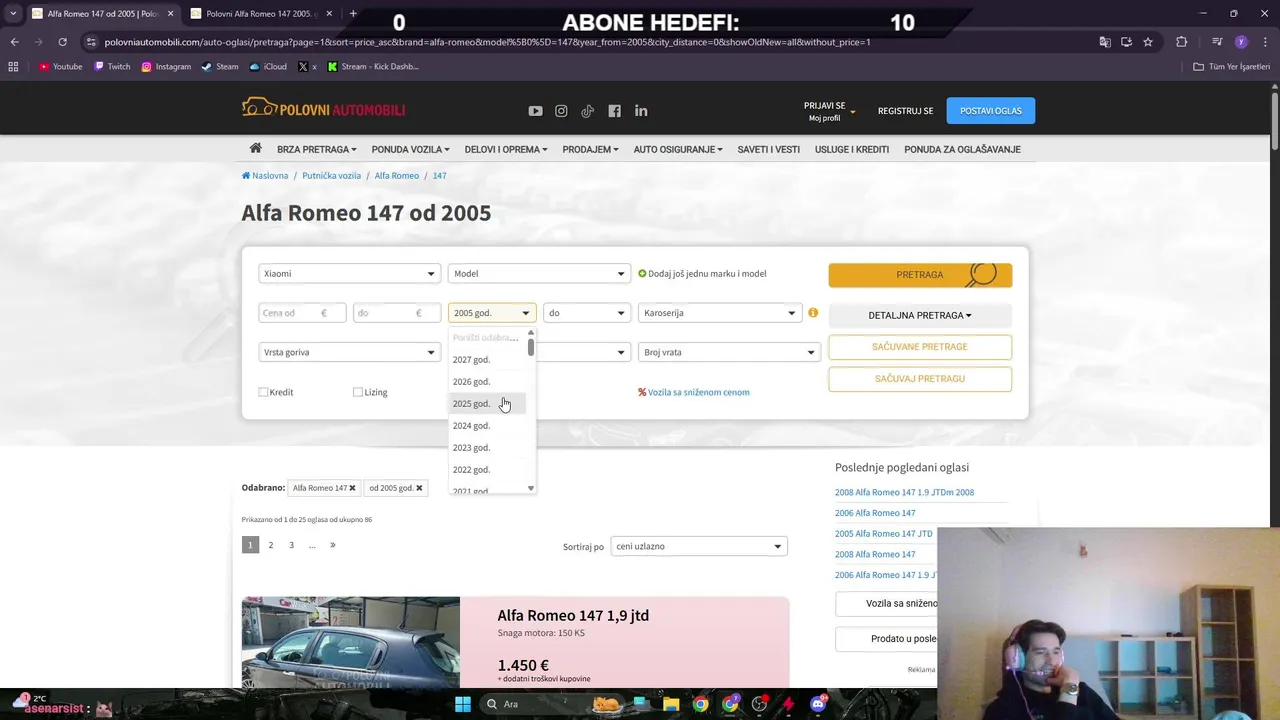Select 2022 god. from the year list
Viewport: 1280px width, 720px height.
(x=487, y=470)
